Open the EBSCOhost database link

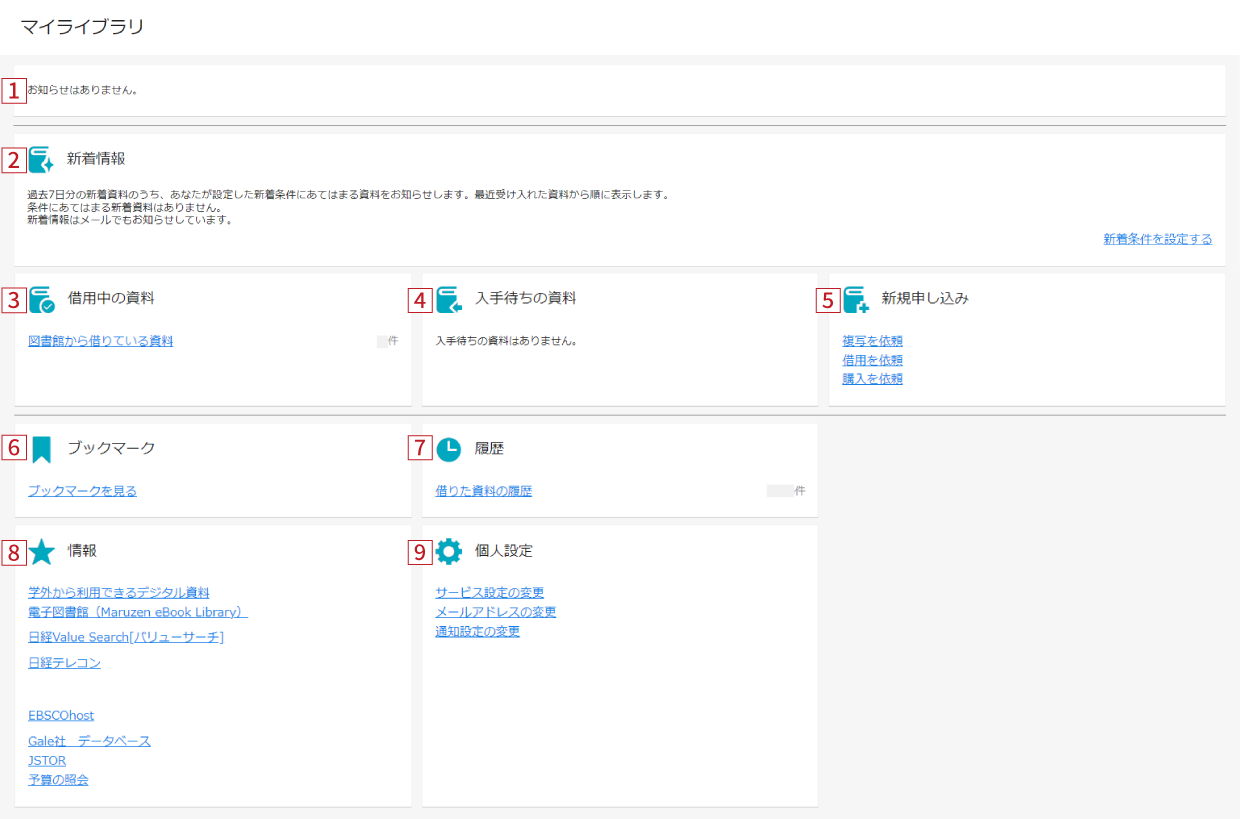[61, 715]
